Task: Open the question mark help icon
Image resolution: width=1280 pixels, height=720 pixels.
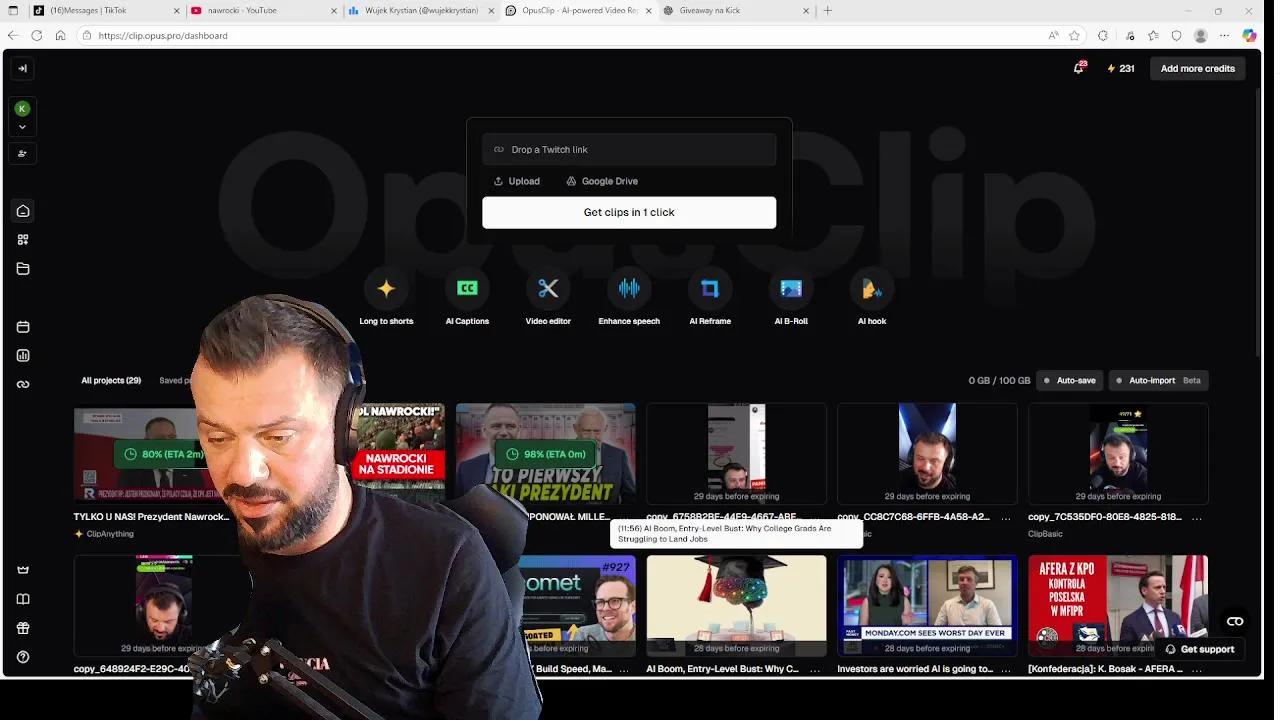Action: 23,657
